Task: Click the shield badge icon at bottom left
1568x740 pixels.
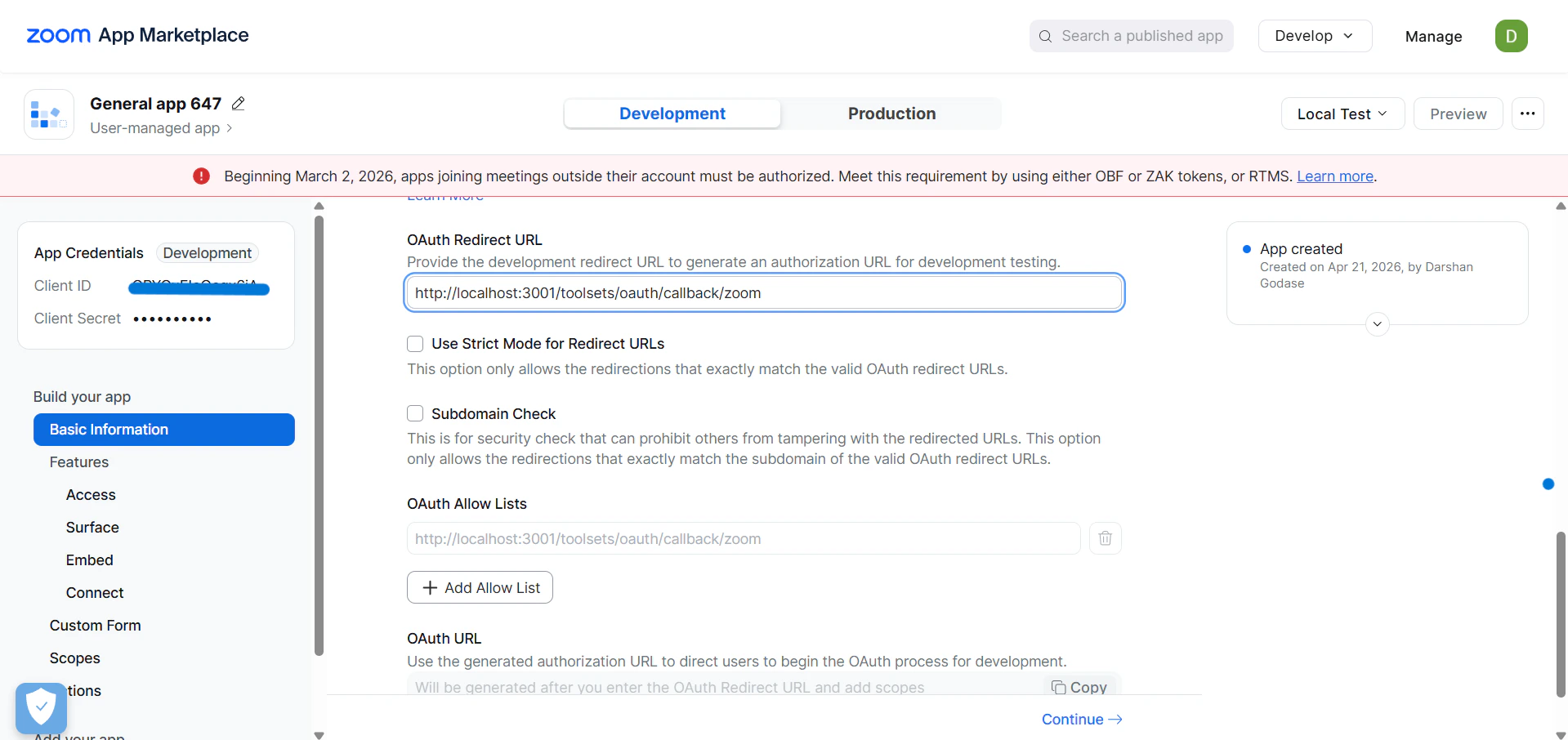Action: click(41, 707)
